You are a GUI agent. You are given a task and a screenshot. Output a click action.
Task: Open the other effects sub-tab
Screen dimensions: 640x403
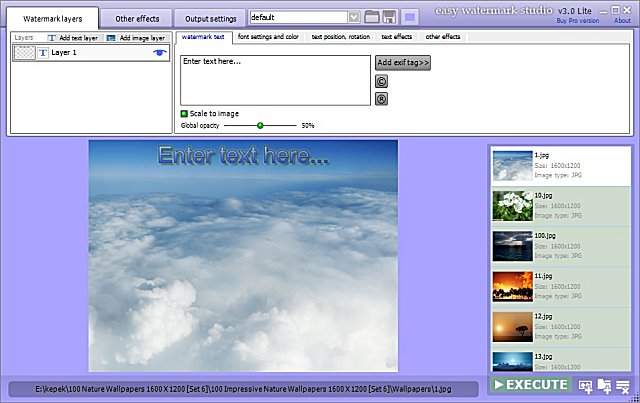[443, 37]
